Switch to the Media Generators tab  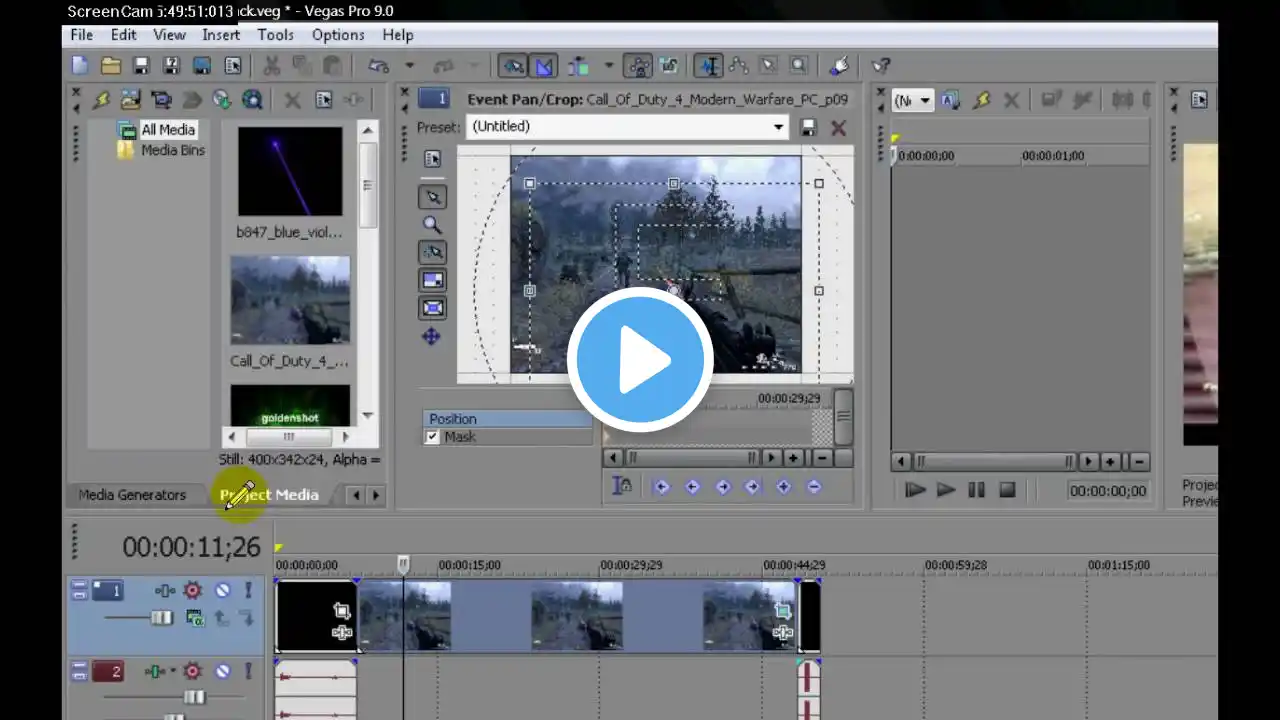click(132, 495)
